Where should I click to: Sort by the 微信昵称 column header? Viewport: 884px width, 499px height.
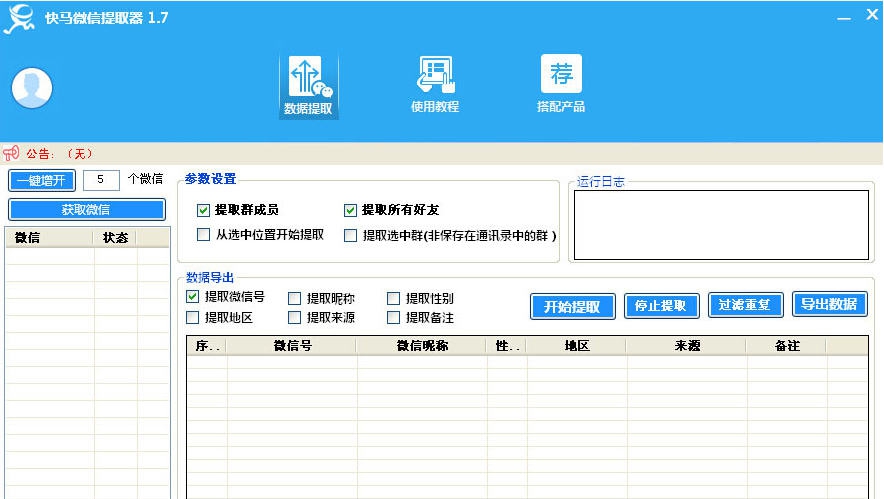pyautogui.click(x=422, y=346)
